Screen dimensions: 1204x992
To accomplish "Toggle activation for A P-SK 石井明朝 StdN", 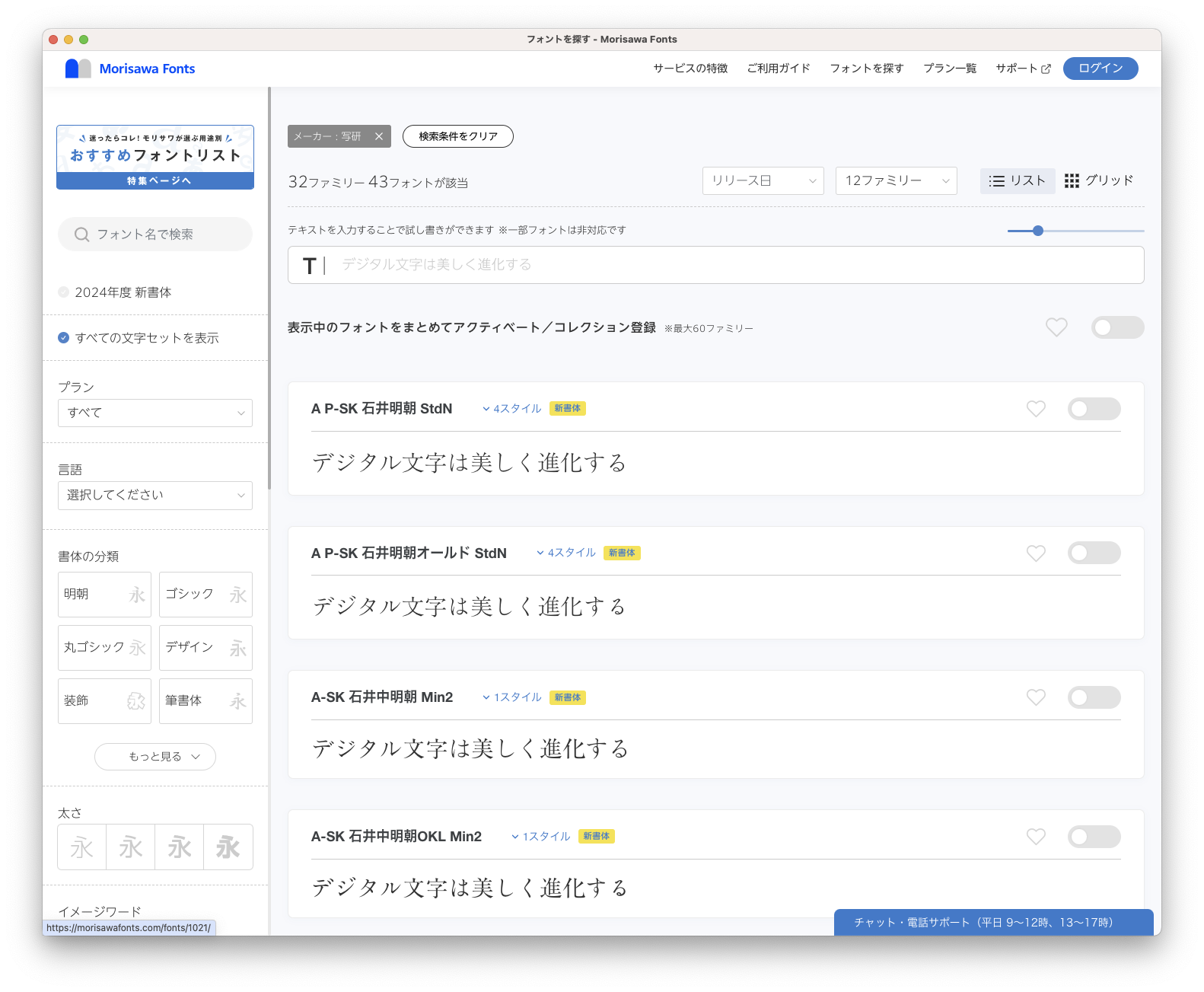I will point(1094,409).
